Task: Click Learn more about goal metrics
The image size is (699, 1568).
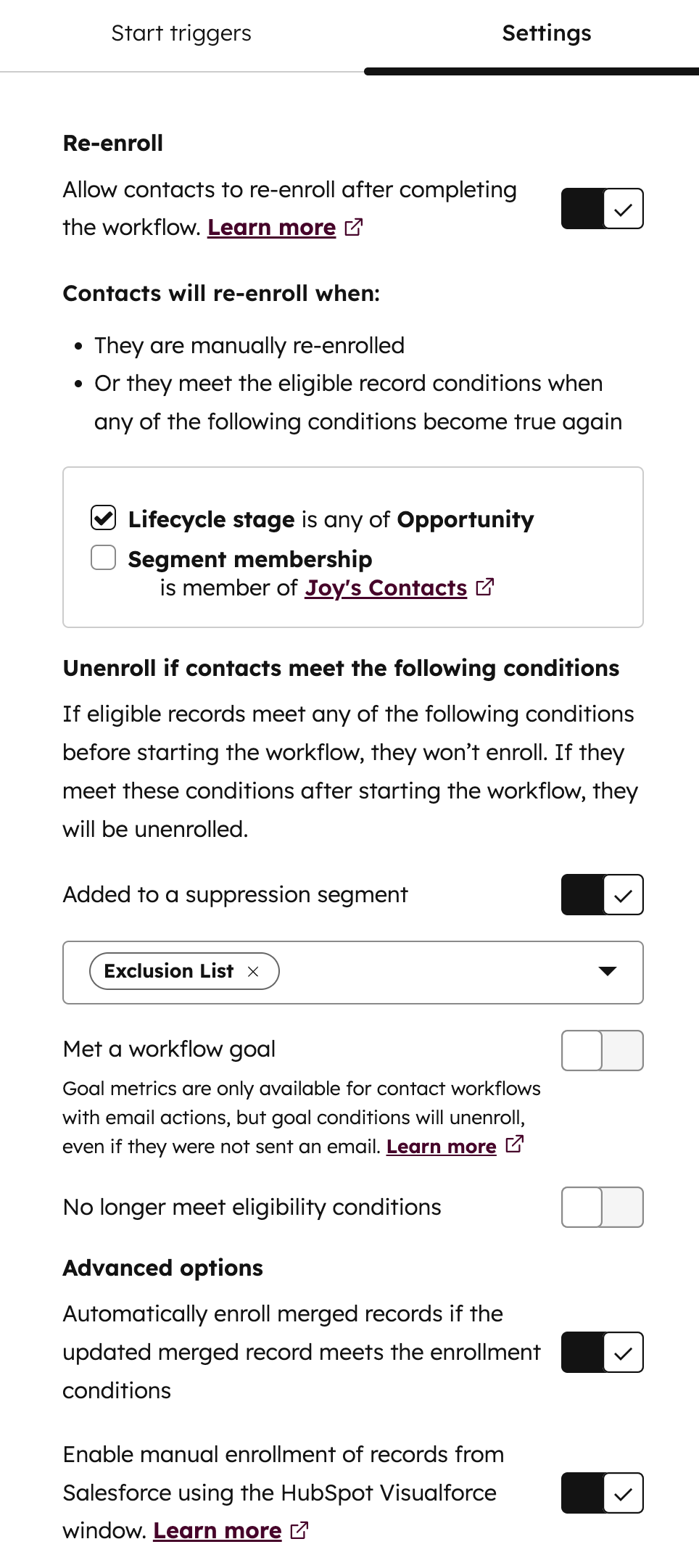Action: (x=442, y=1146)
